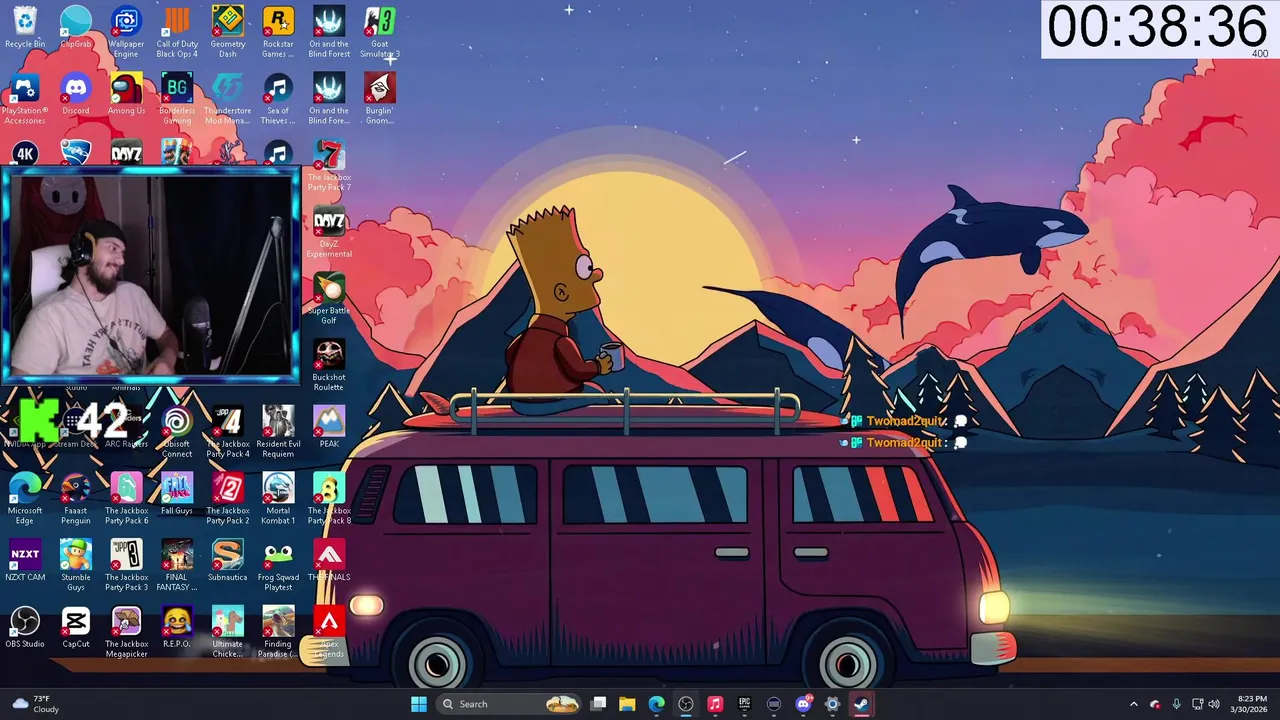Select The Jackbox Party Pack 4 icon
This screenshot has height=720, width=1280.
[227, 433]
